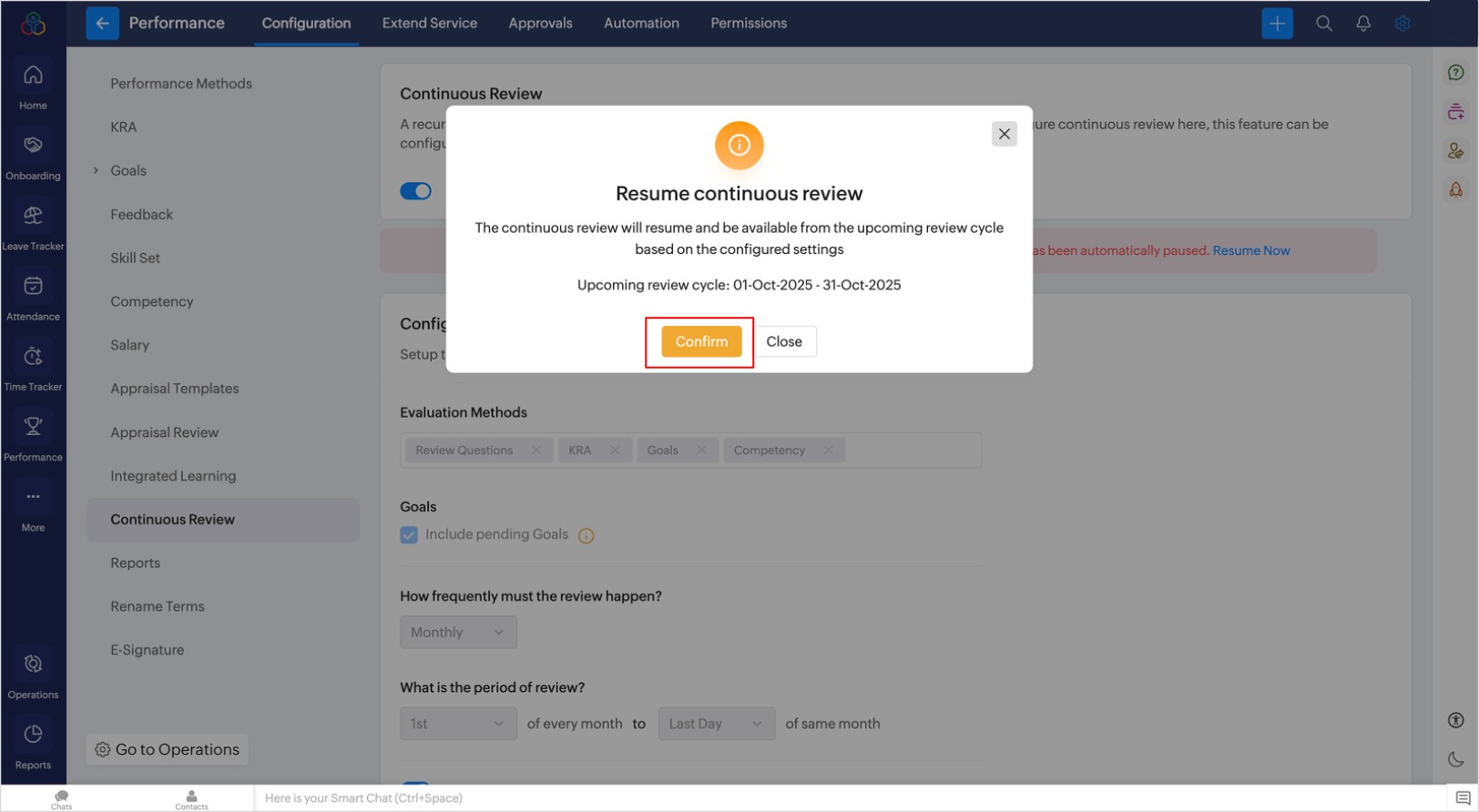The image size is (1479, 812).
Task: Click the info icon beside Include pending Goals
Action: point(586,535)
